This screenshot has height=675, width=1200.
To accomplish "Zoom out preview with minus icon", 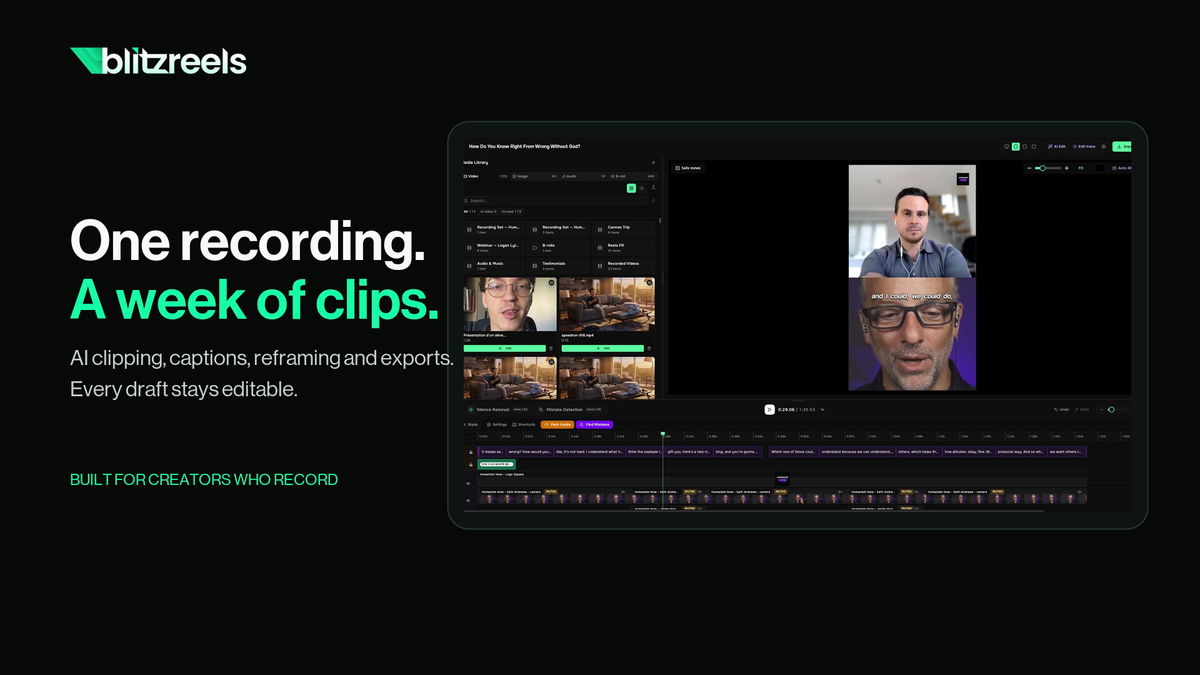I will (1029, 168).
